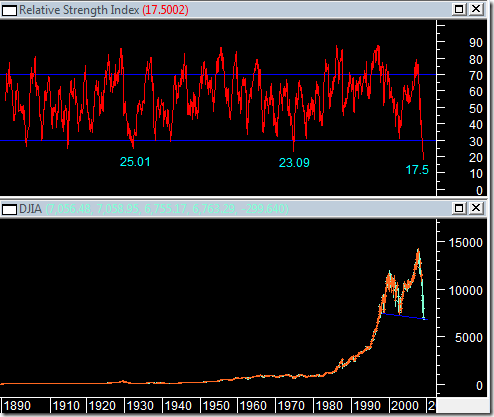
Task: Click the red RSI value 17.5002
Action: tap(165, 10)
